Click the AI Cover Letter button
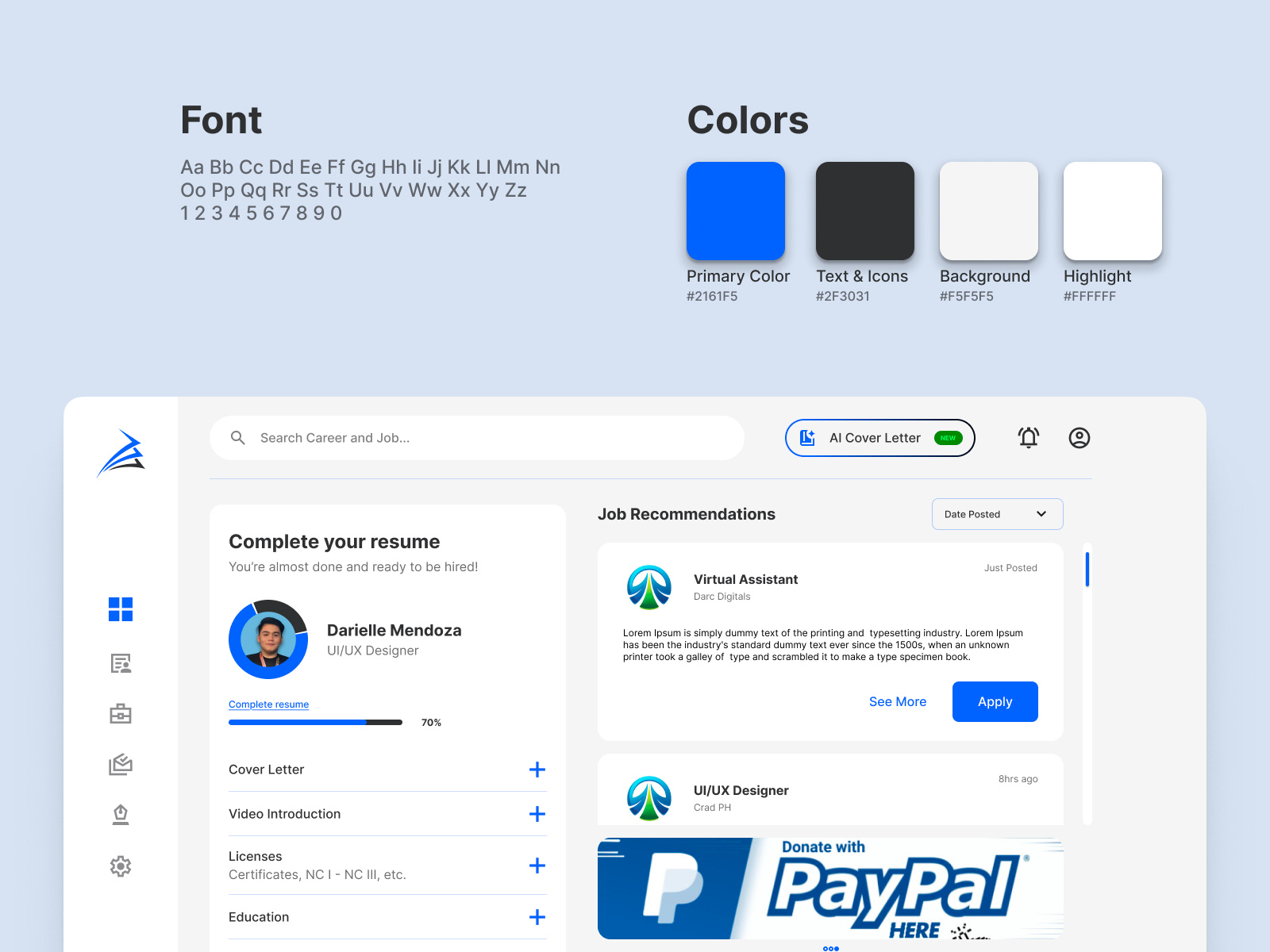This screenshot has height=952, width=1270. pyautogui.click(x=879, y=437)
